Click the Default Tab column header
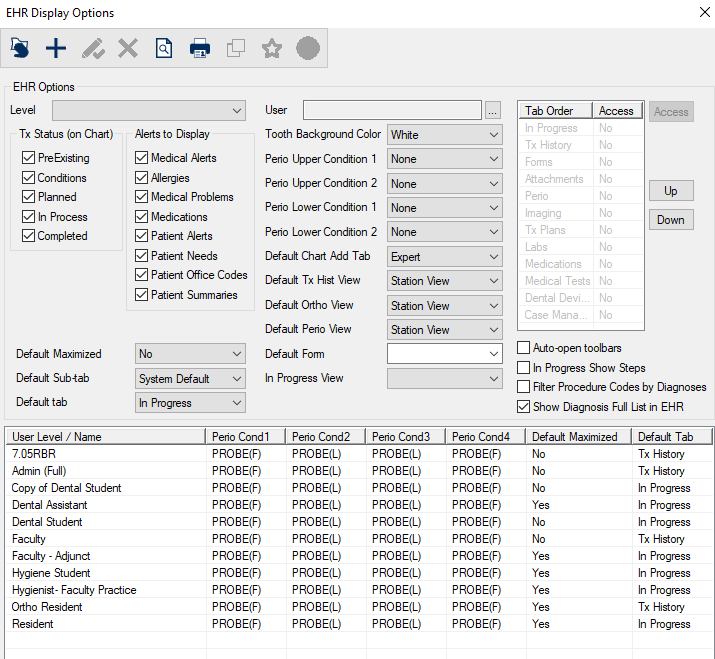Screen dimensions: 715x659 click(x=671, y=437)
